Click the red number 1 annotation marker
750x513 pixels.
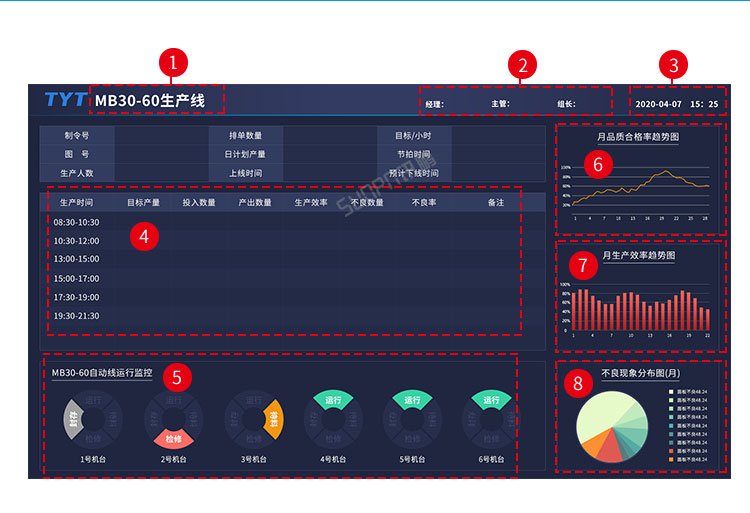click(173, 64)
